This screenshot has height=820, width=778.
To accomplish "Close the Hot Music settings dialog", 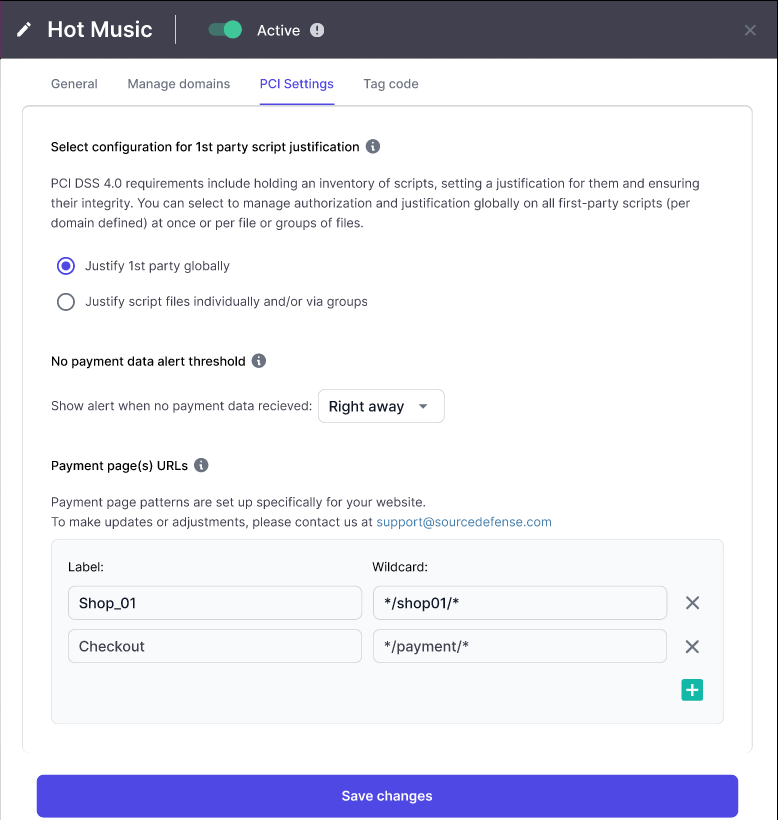I will click(750, 30).
